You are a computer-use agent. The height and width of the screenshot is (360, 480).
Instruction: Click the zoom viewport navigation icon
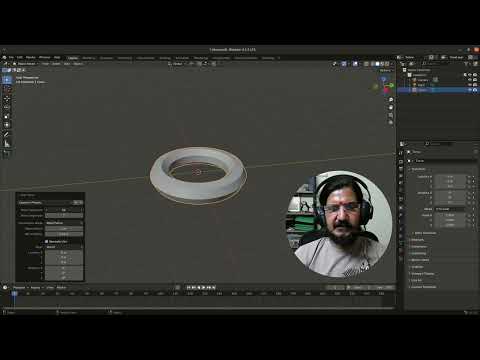(x=391, y=100)
